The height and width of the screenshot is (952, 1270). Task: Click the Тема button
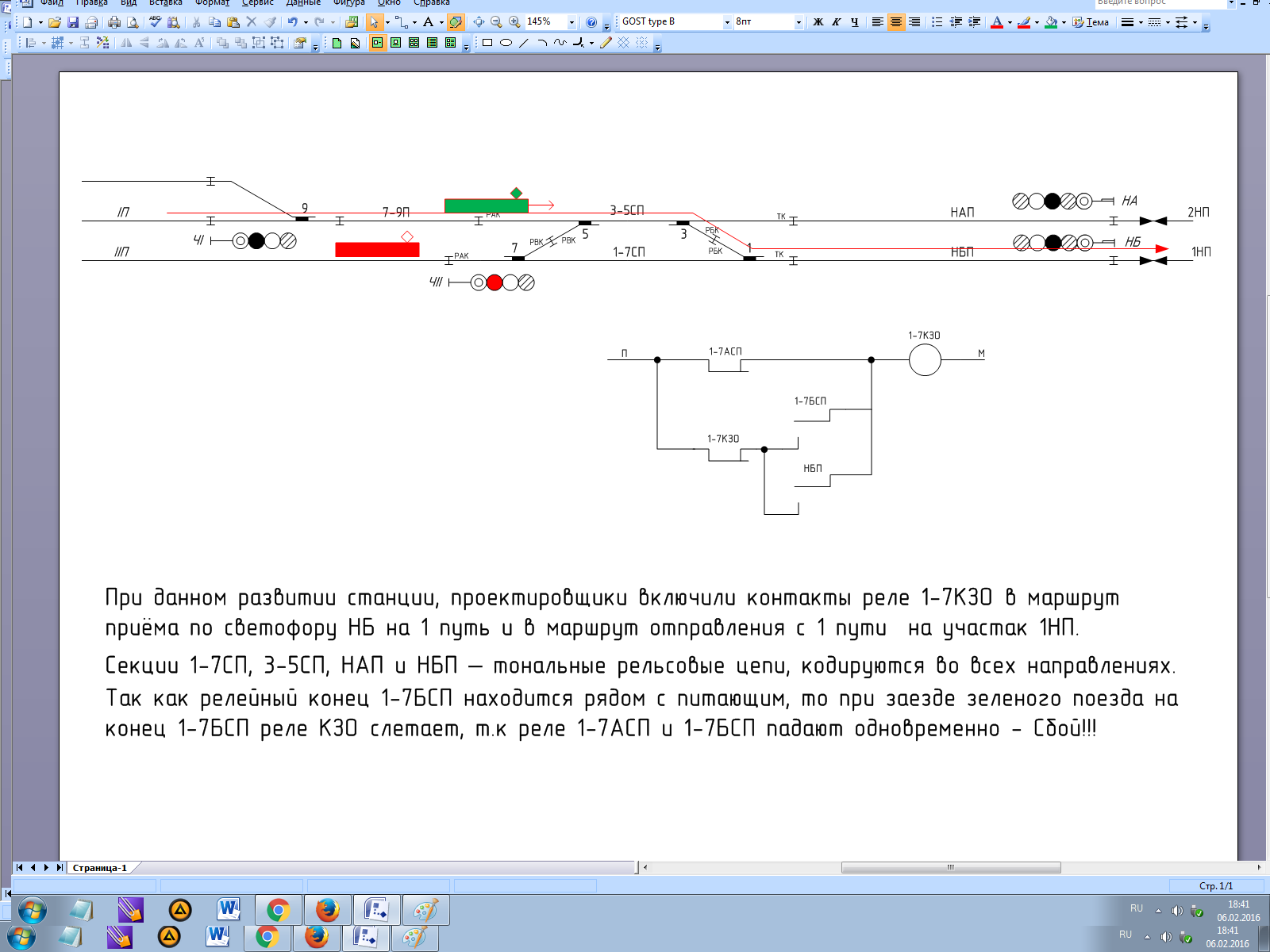[x=1091, y=22]
